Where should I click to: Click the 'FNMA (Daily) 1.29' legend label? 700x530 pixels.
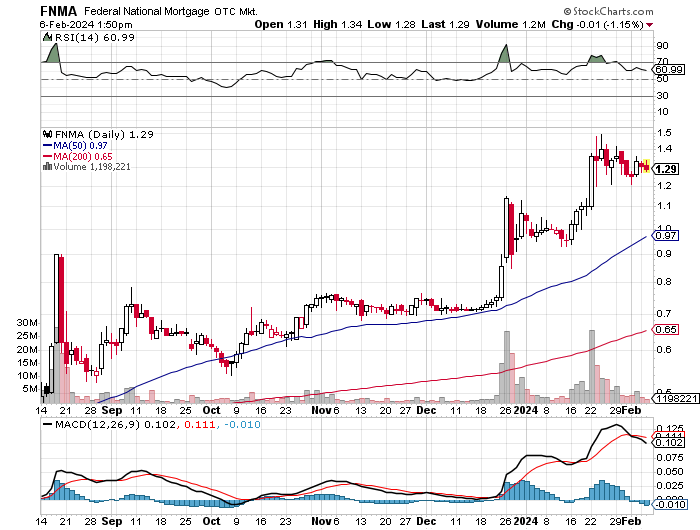point(104,134)
